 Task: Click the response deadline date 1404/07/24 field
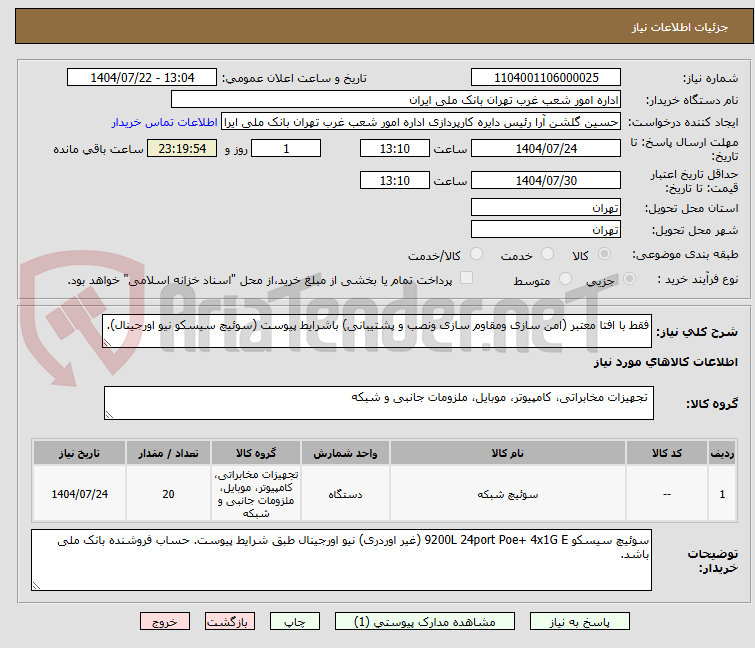tap(546, 148)
